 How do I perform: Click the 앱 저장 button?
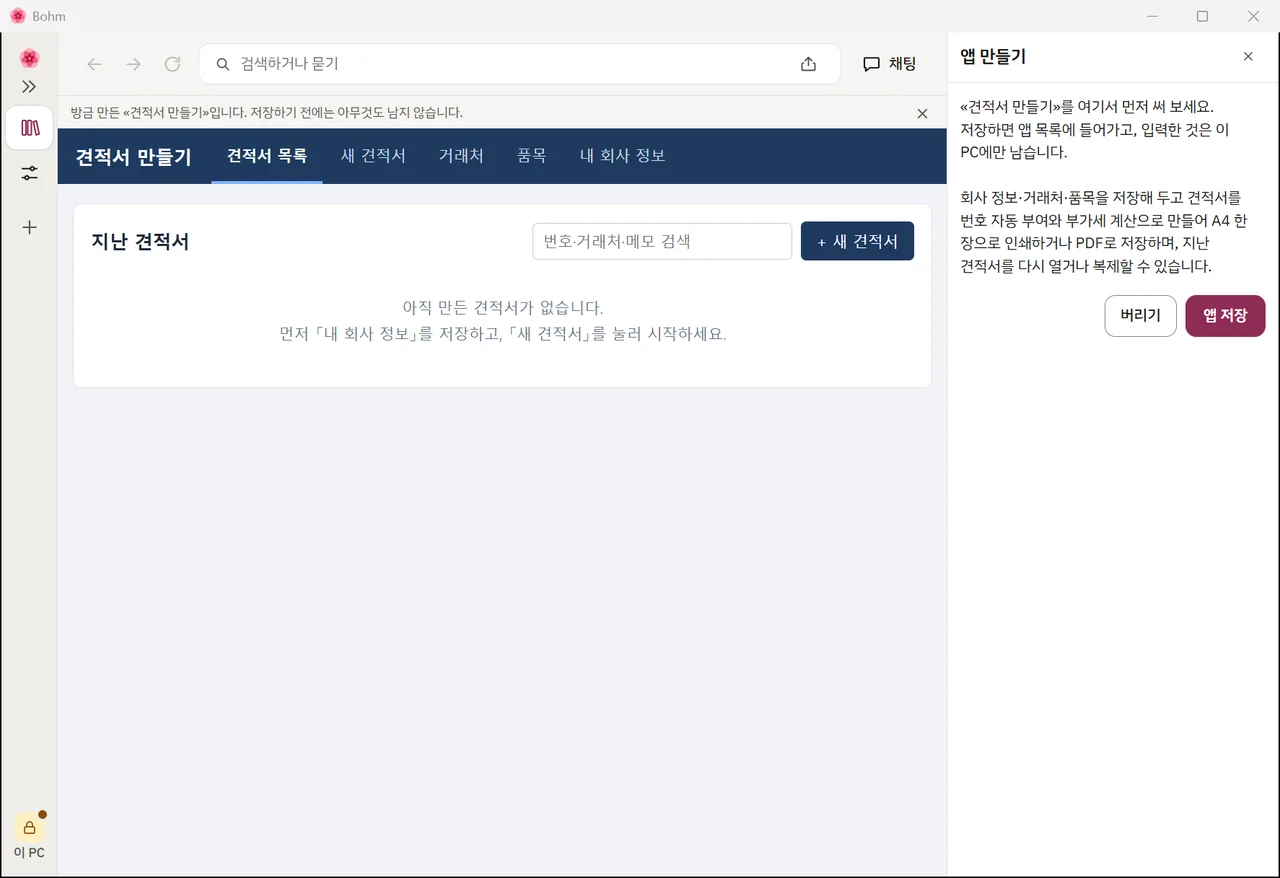click(x=1225, y=316)
